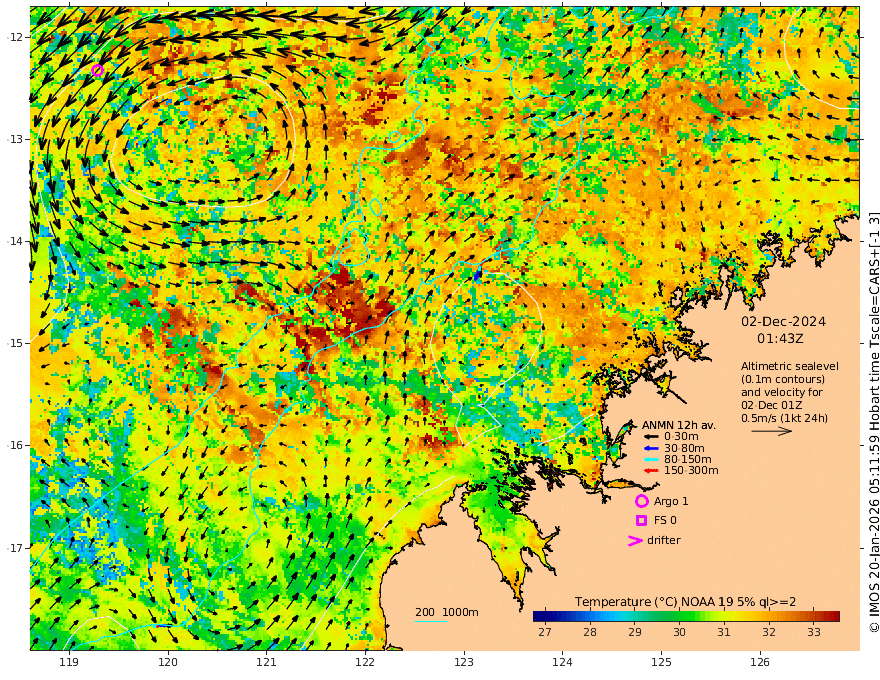Click the 'drifter' legend text

663,540
